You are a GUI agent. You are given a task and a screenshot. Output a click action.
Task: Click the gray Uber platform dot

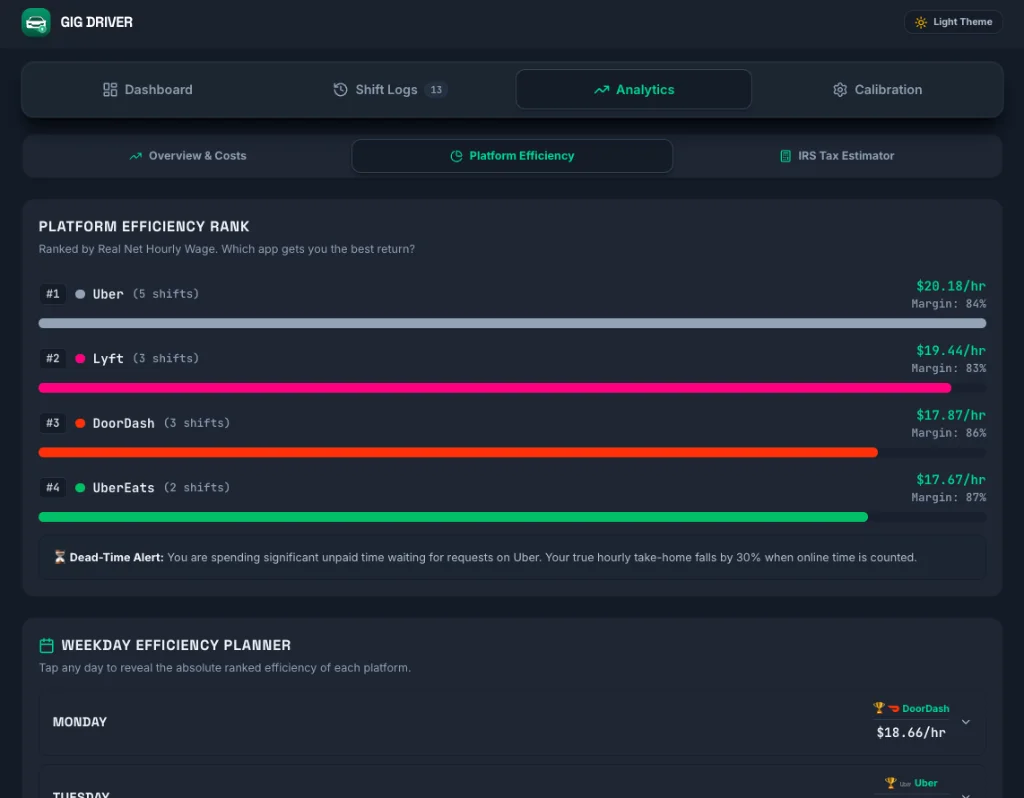click(x=80, y=294)
